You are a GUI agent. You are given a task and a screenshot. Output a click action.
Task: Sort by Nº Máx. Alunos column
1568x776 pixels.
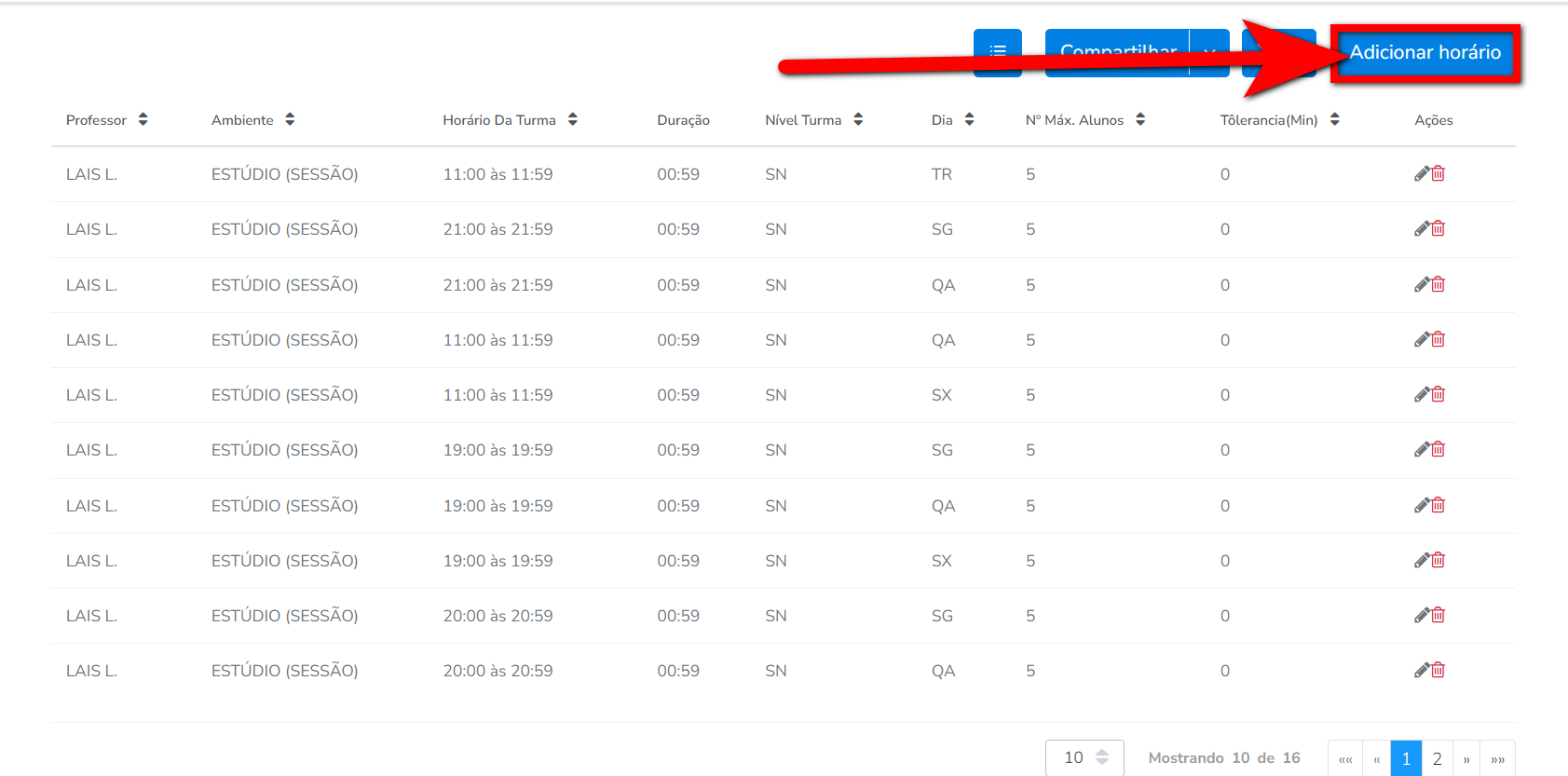pyautogui.click(x=1140, y=119)
